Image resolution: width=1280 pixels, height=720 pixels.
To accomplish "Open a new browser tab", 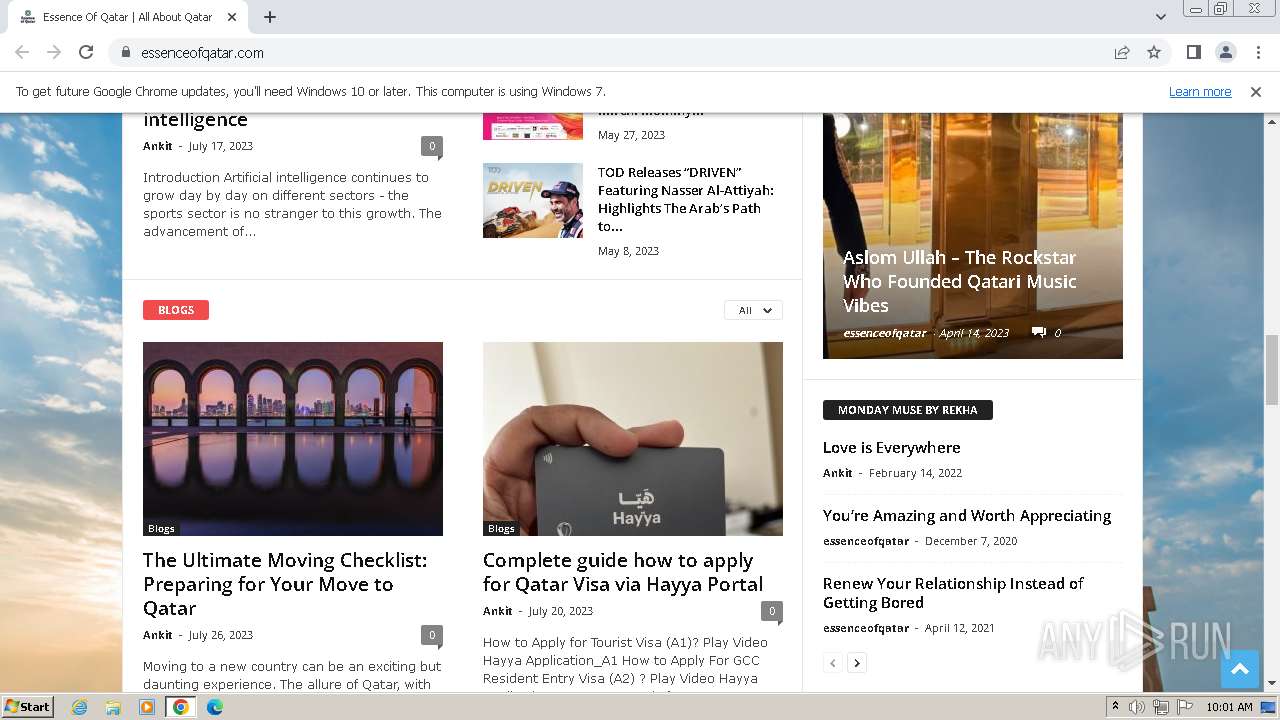I will [270, 17].
